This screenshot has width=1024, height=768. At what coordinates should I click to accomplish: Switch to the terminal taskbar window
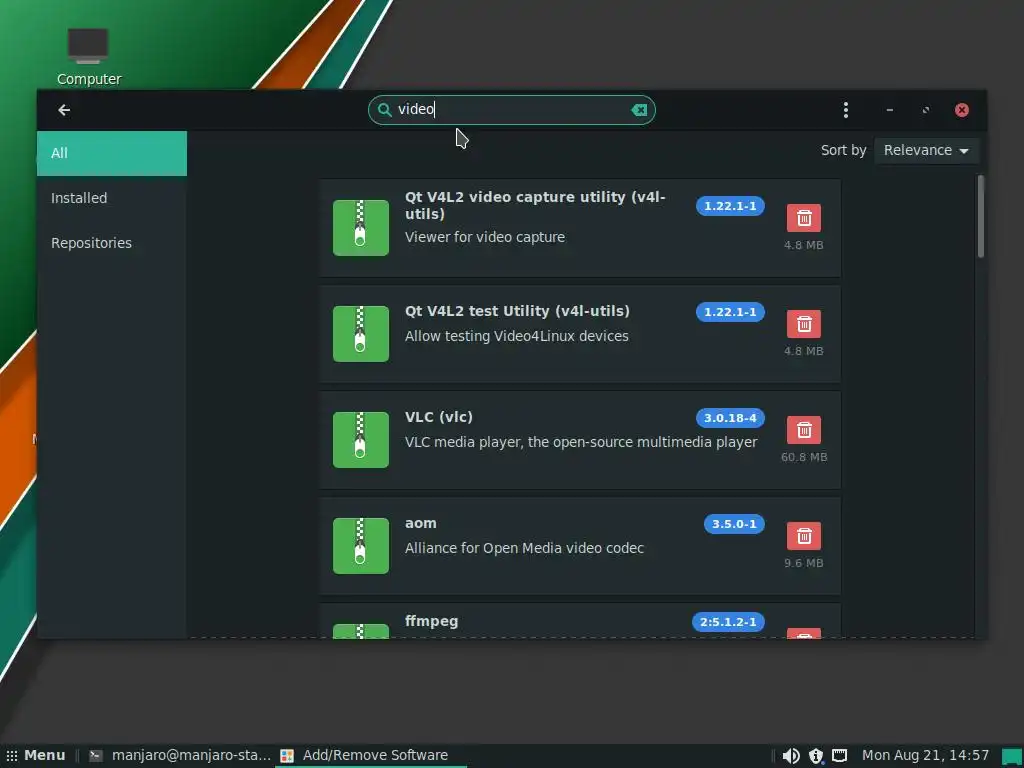click(180, 756)
